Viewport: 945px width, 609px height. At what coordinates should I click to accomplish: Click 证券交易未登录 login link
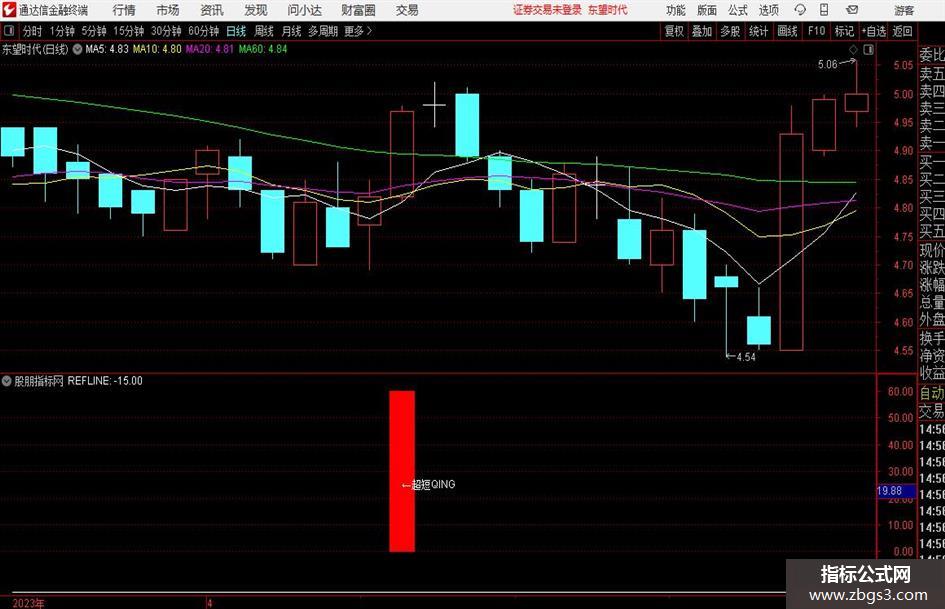coord(547,10)
